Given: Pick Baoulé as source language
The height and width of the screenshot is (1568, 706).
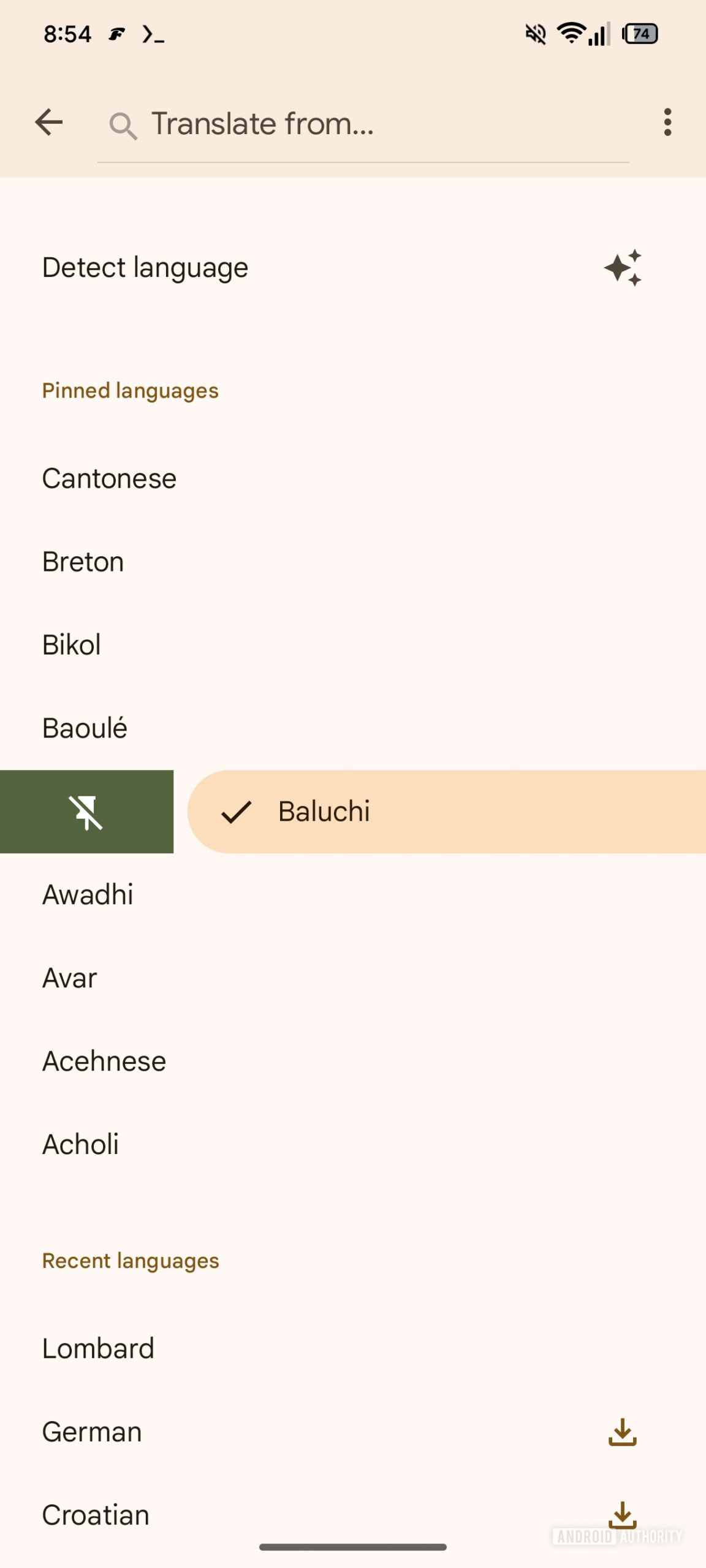Looking at the screenshot, I should tap(85, 728).
